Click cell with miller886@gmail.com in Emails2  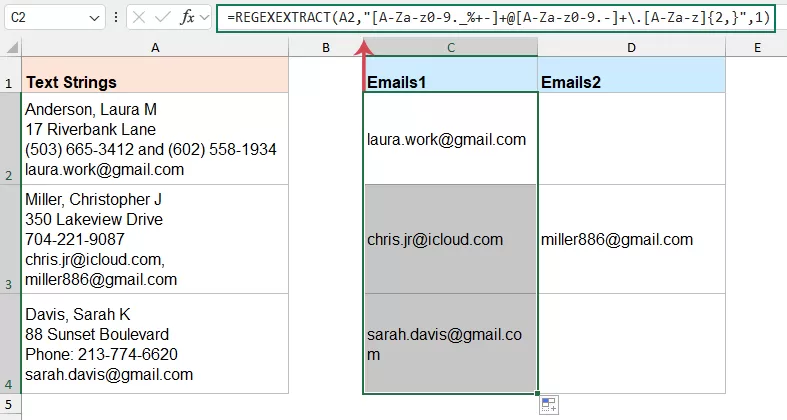(631, 239)
